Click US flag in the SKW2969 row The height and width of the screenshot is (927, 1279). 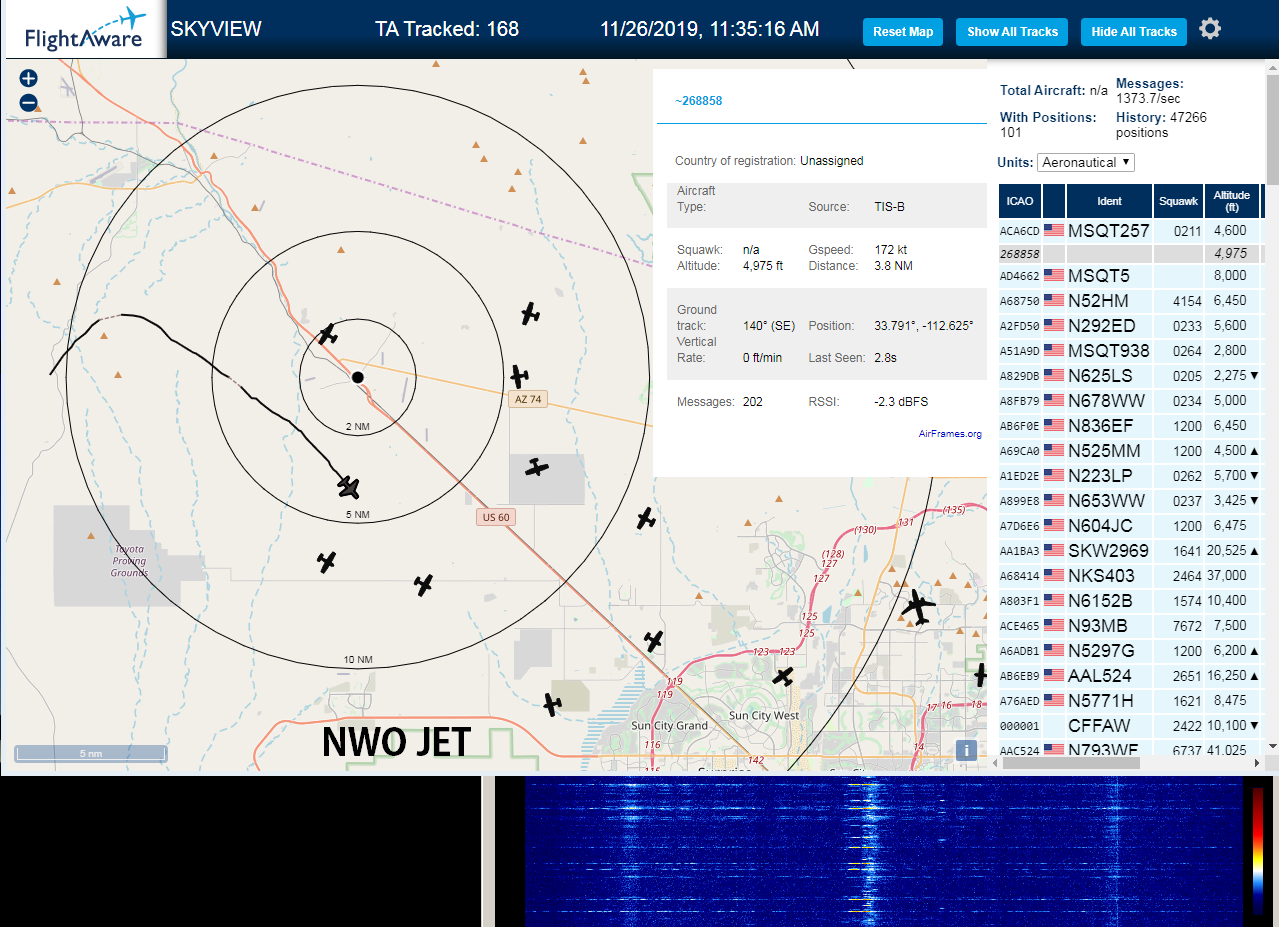(1054, 551)
